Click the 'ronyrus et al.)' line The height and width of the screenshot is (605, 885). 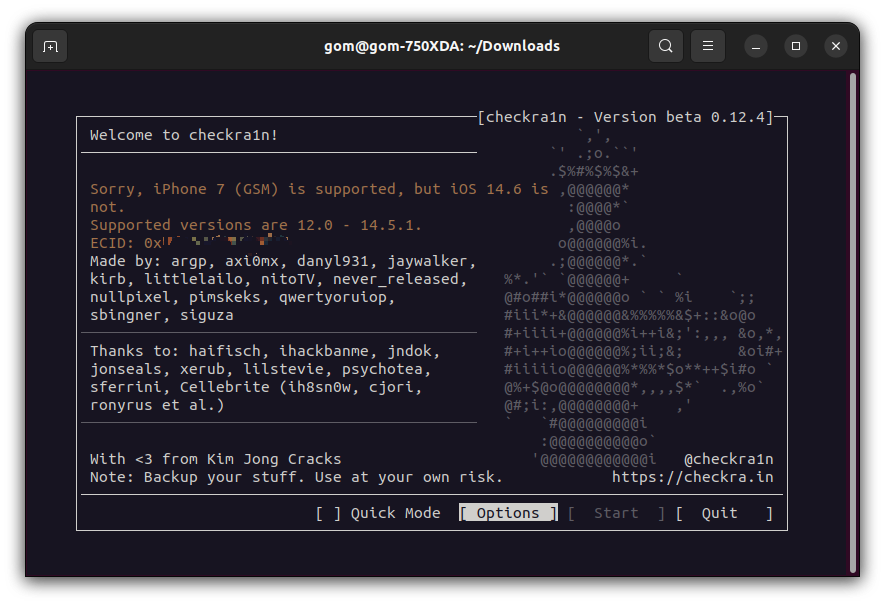pyautogui.click(x=157, y=405)
